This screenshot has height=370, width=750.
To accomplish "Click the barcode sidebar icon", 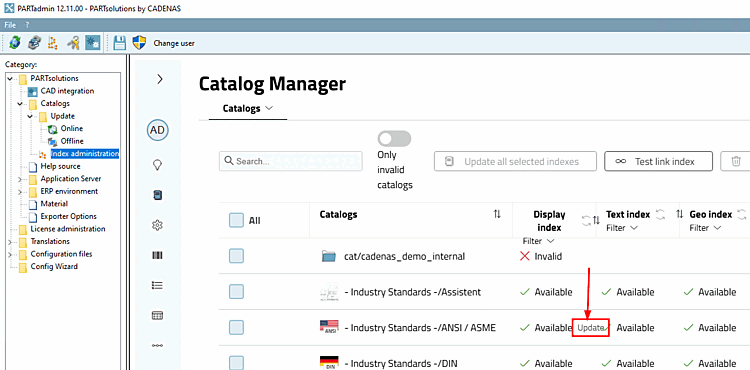I will (x=157, y=255).
